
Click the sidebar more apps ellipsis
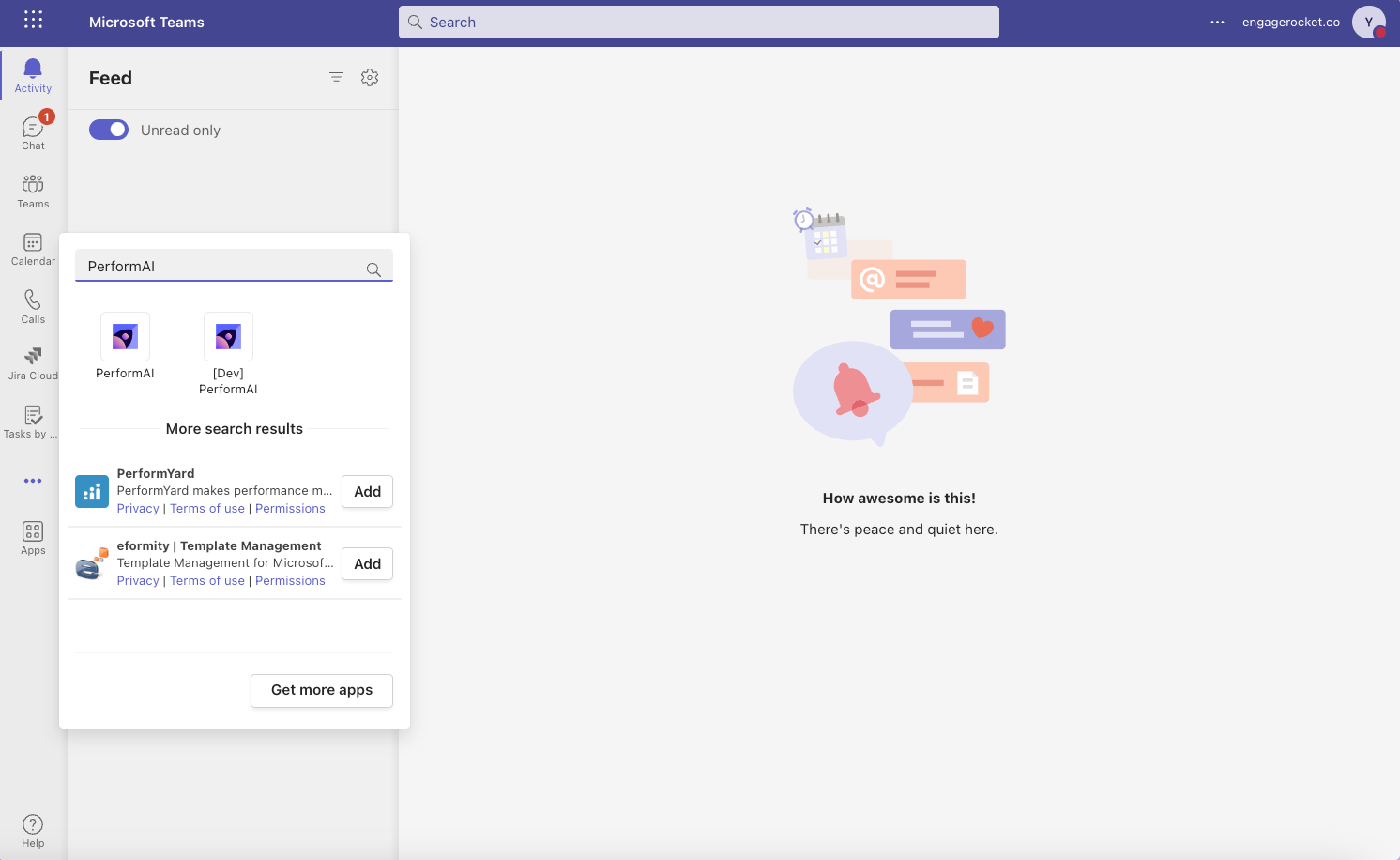click(x=33, y=481)
